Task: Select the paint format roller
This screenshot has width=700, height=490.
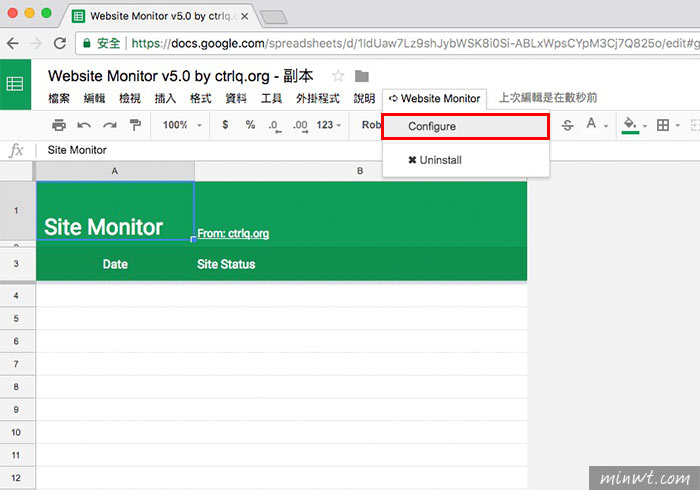Action: coord(135,125)
